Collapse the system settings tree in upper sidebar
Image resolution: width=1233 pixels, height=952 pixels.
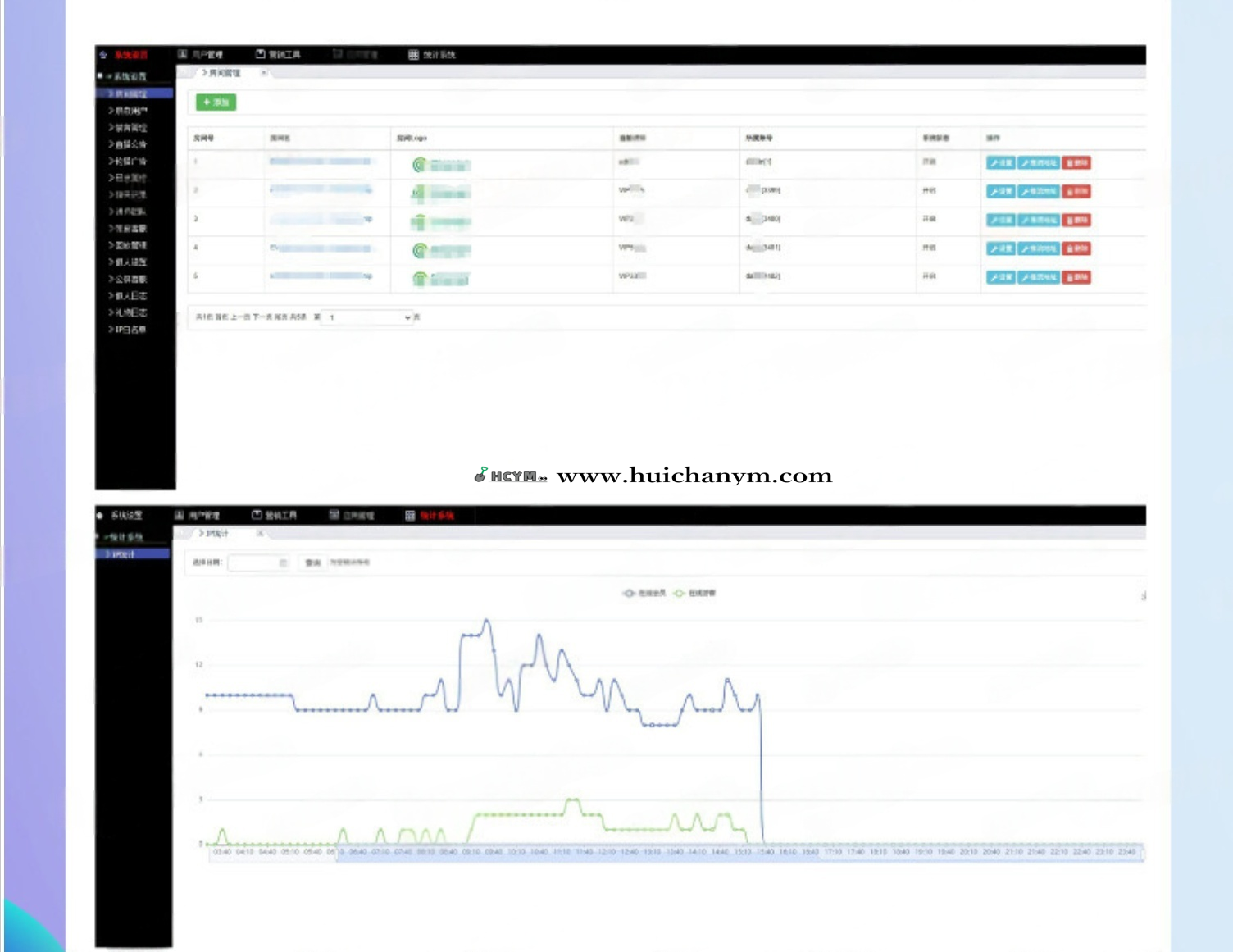pos(100,76)
